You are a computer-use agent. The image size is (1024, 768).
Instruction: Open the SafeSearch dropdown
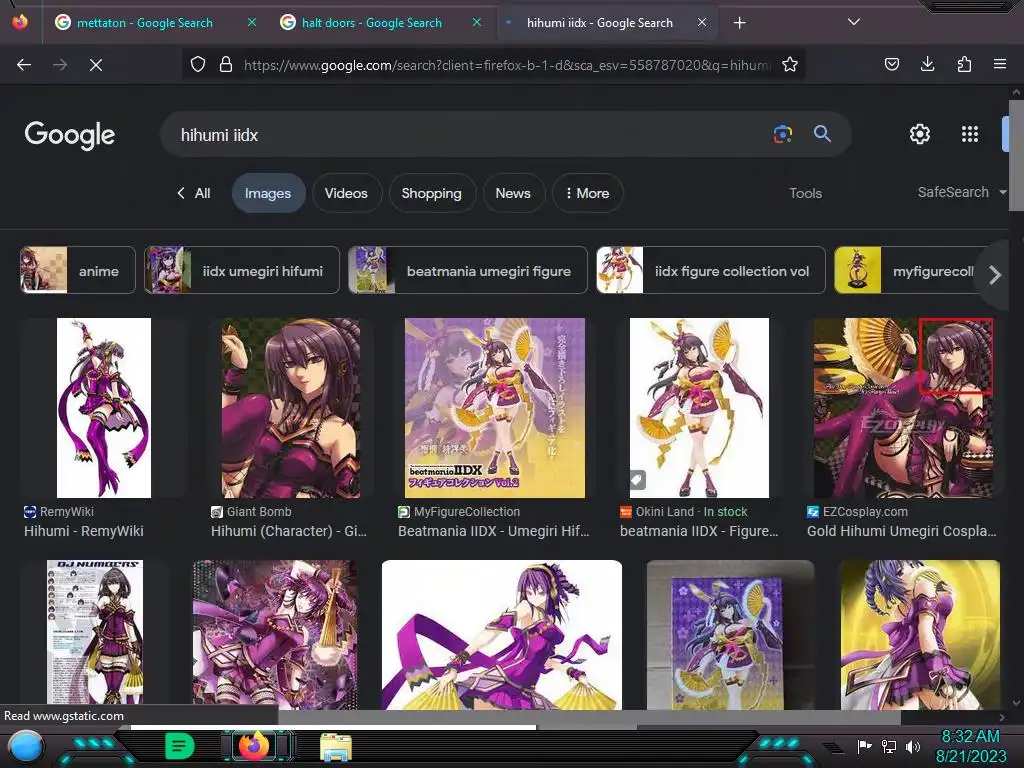(x=961, y=192)
